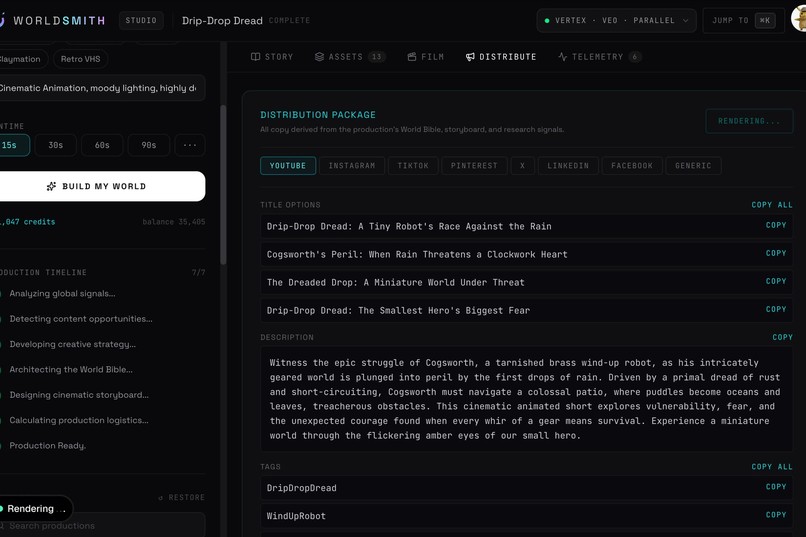Select the X platform
Viewport: 806px width, 537px height.
pos(523,165)
